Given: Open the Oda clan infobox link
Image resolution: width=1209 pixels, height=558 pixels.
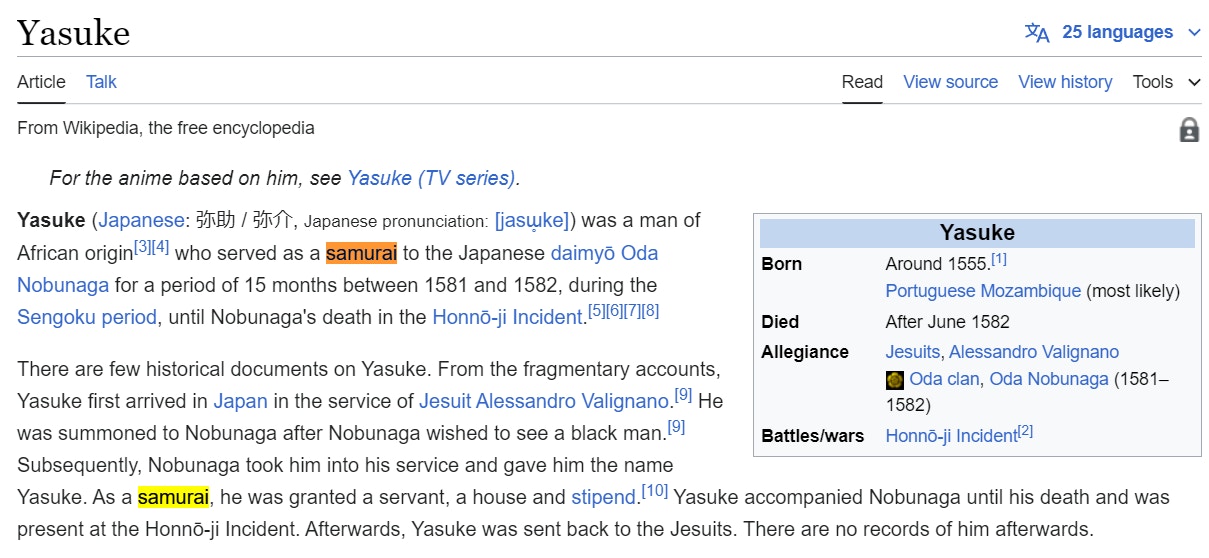Looking at the screenshot, I should click(944, 379).
